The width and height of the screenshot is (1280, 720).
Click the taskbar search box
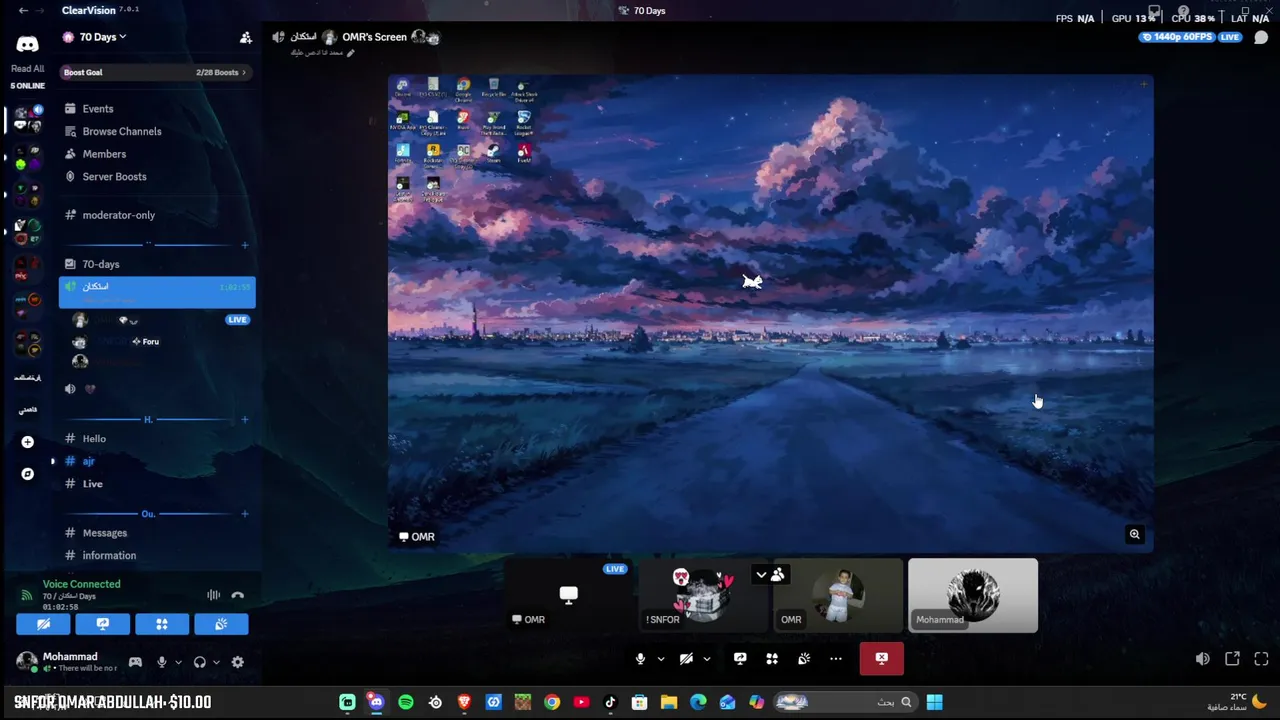click(x=846, y=702)
